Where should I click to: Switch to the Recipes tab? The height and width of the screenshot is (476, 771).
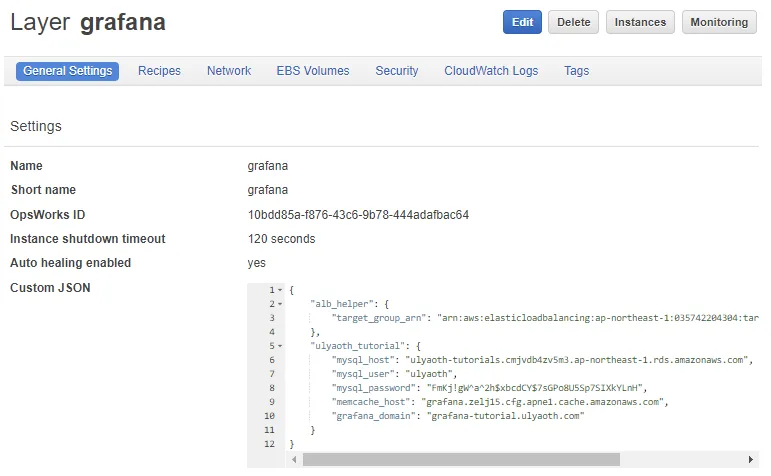159,71
